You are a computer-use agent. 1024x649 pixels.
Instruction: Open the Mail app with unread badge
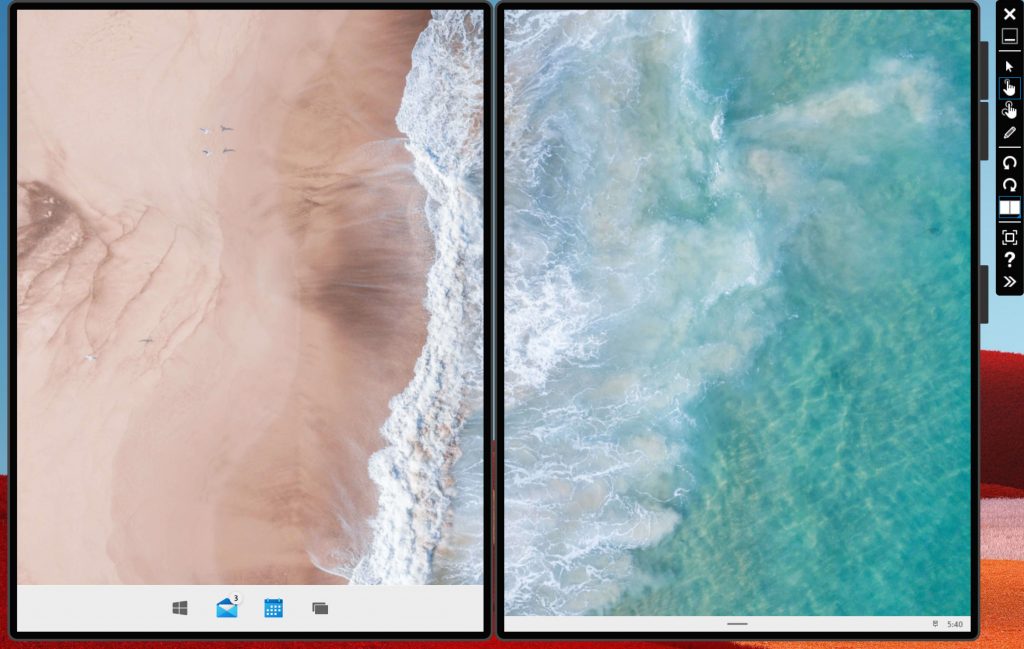(227, 608)
